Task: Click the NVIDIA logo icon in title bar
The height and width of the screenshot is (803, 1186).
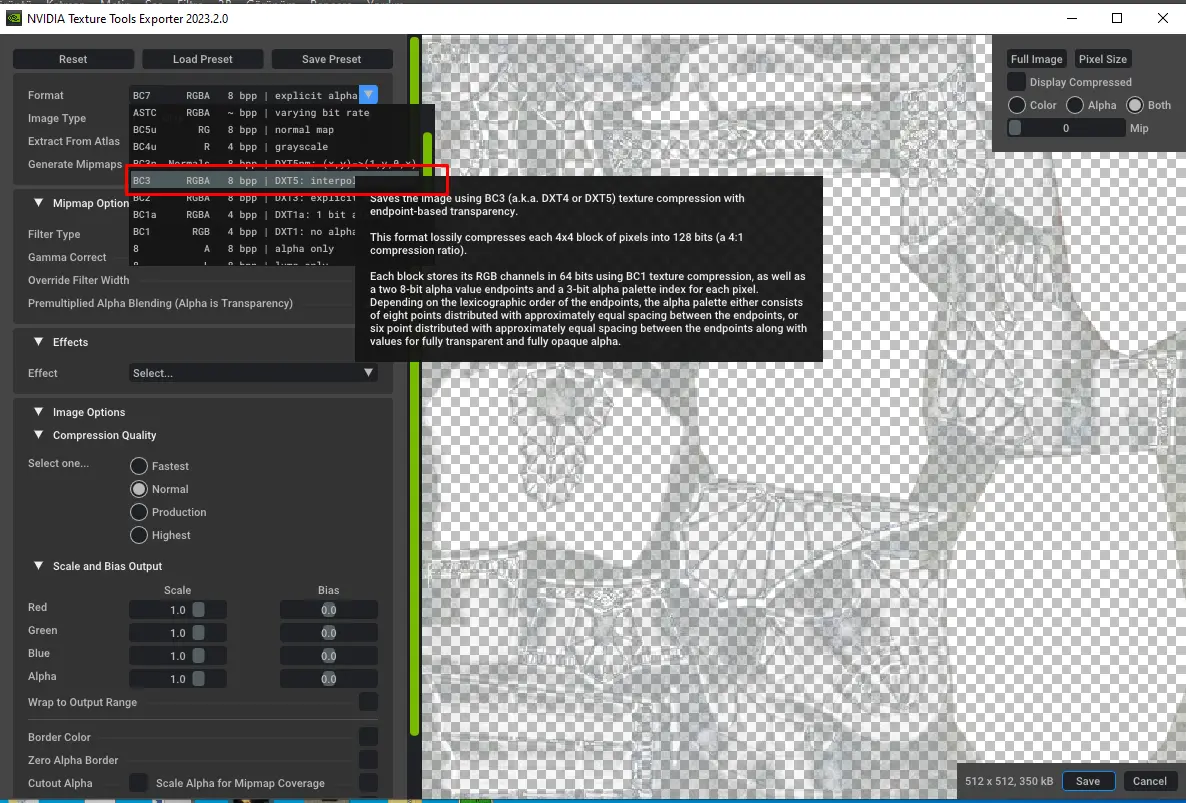Action: coord(15,18)
